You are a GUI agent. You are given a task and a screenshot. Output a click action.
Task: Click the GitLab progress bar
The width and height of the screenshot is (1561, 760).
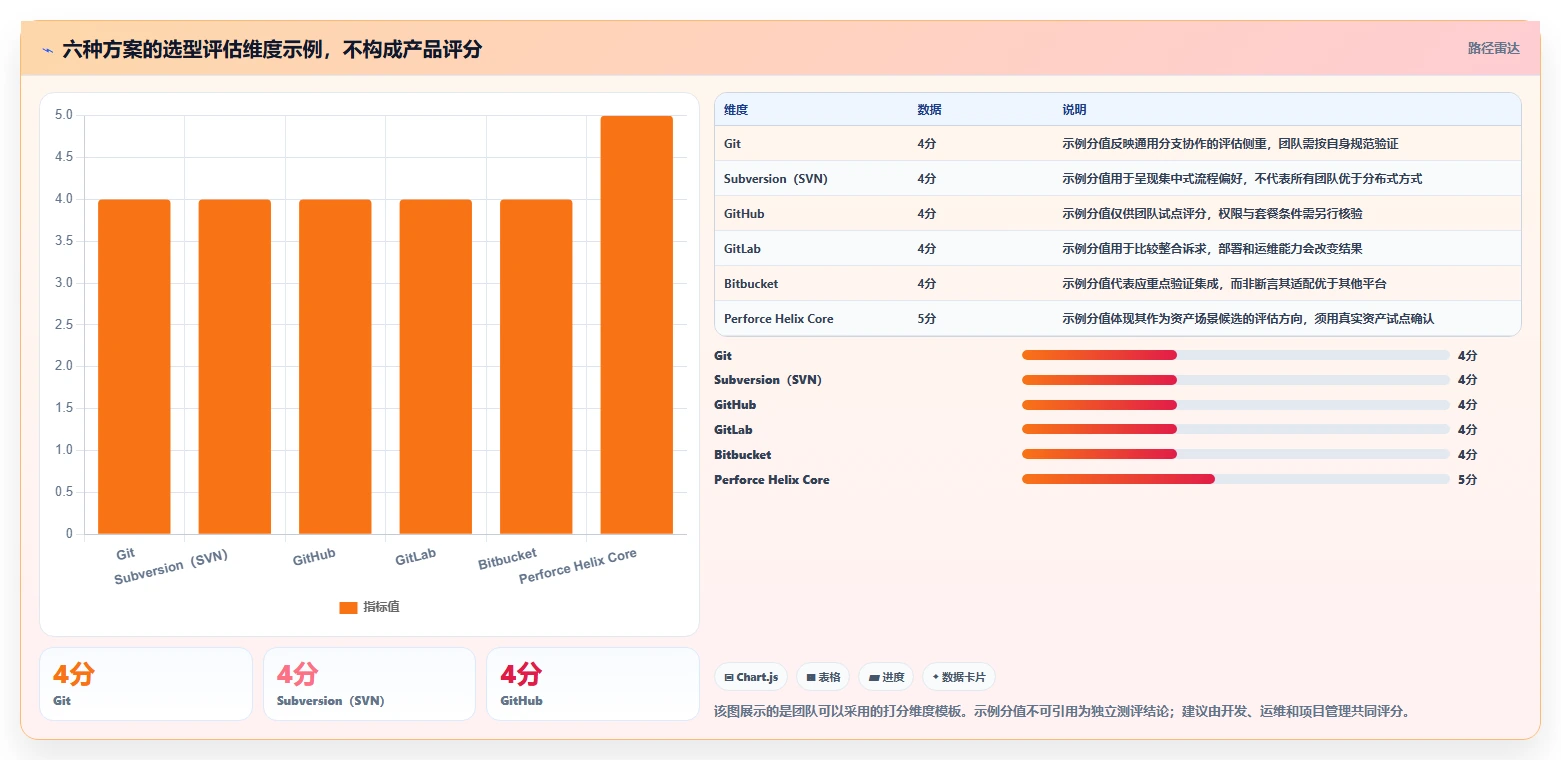[1235, 429]
